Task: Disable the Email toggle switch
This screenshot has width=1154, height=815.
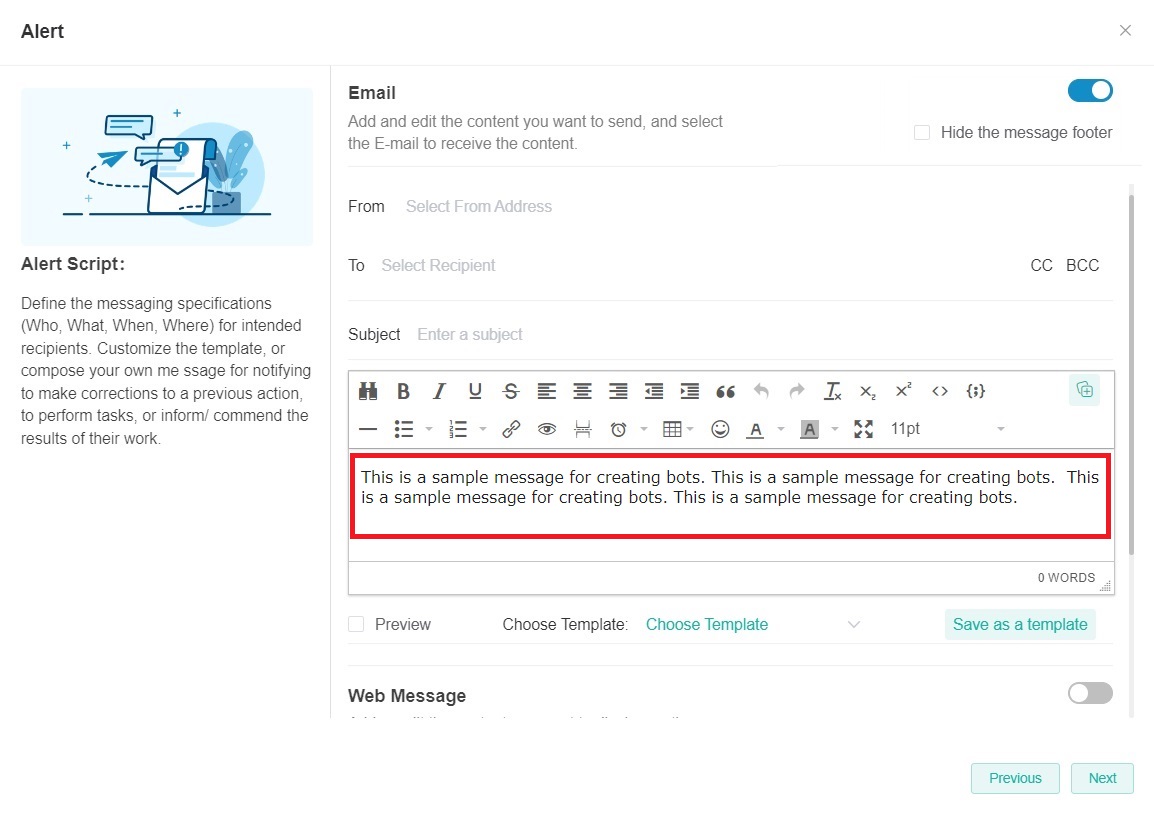Action: [1089, 91]
